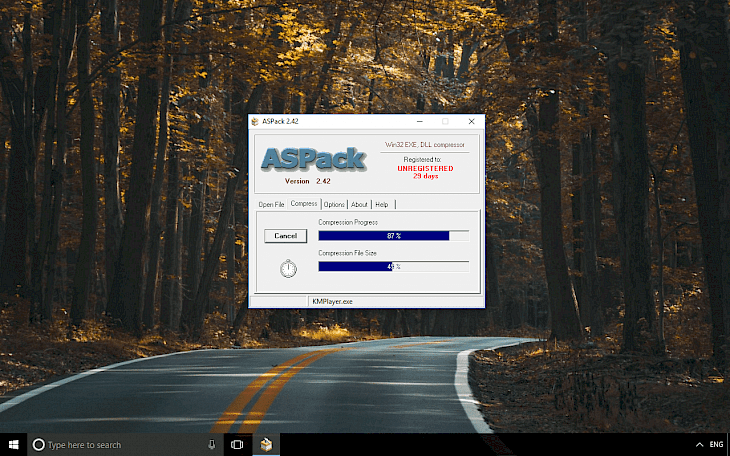This screenshot has width=730, height=456.
Task: Show hidden system tray icons
Action: [x=699, y=445]
